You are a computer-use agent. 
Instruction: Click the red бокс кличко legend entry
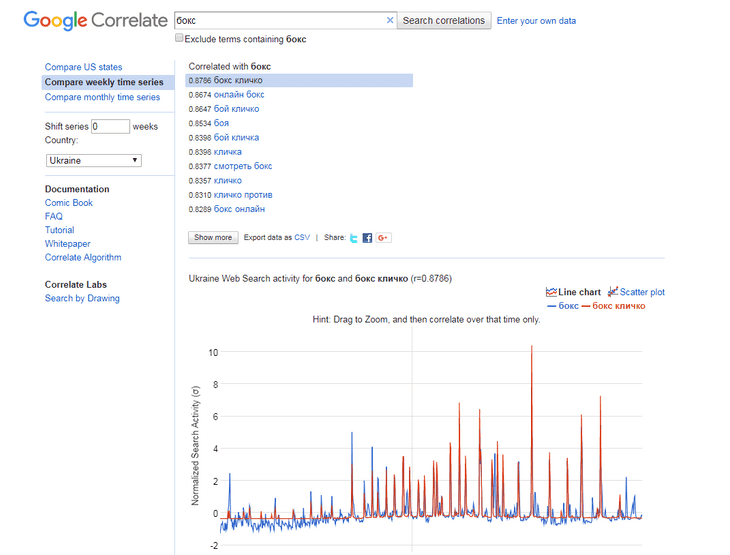pyautogui.click(x=614, y=306)
